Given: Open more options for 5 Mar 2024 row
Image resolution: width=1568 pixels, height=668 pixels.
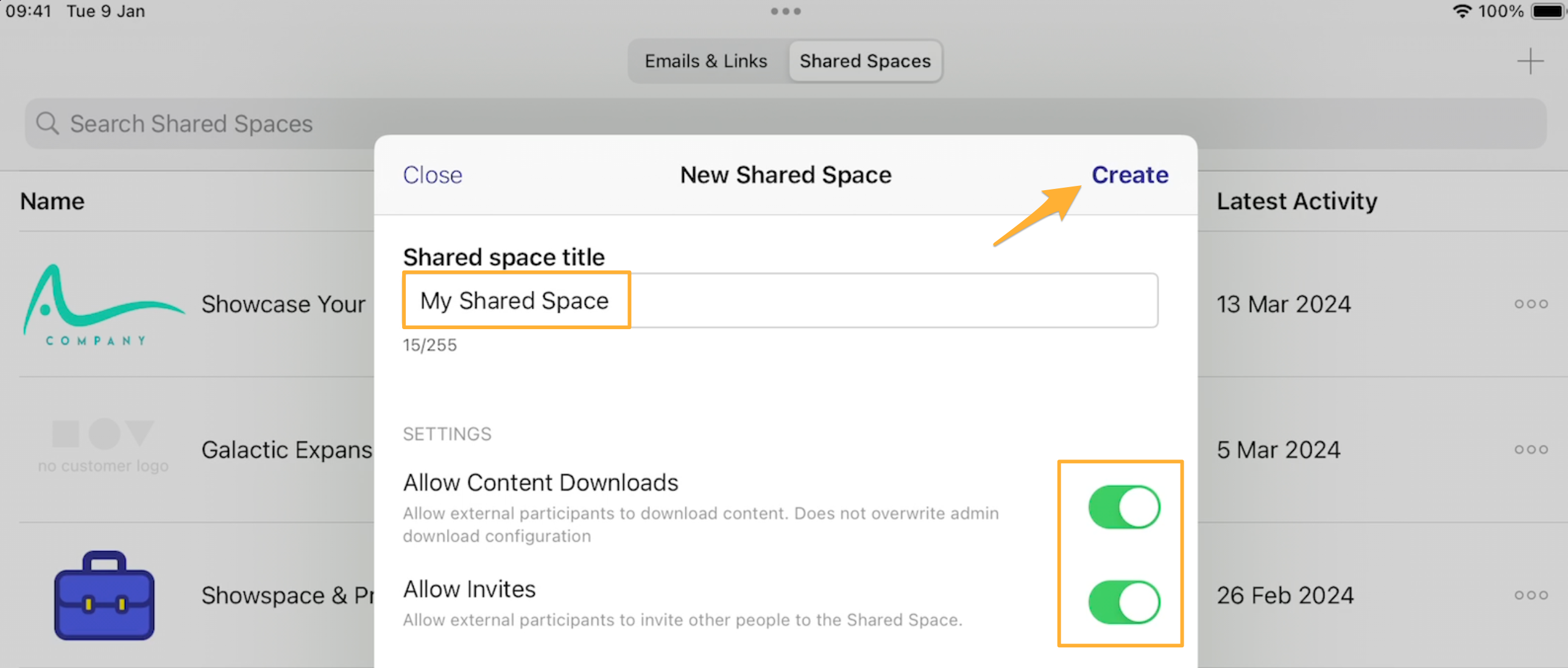Looking at the screenshot, I should 1531,449.
